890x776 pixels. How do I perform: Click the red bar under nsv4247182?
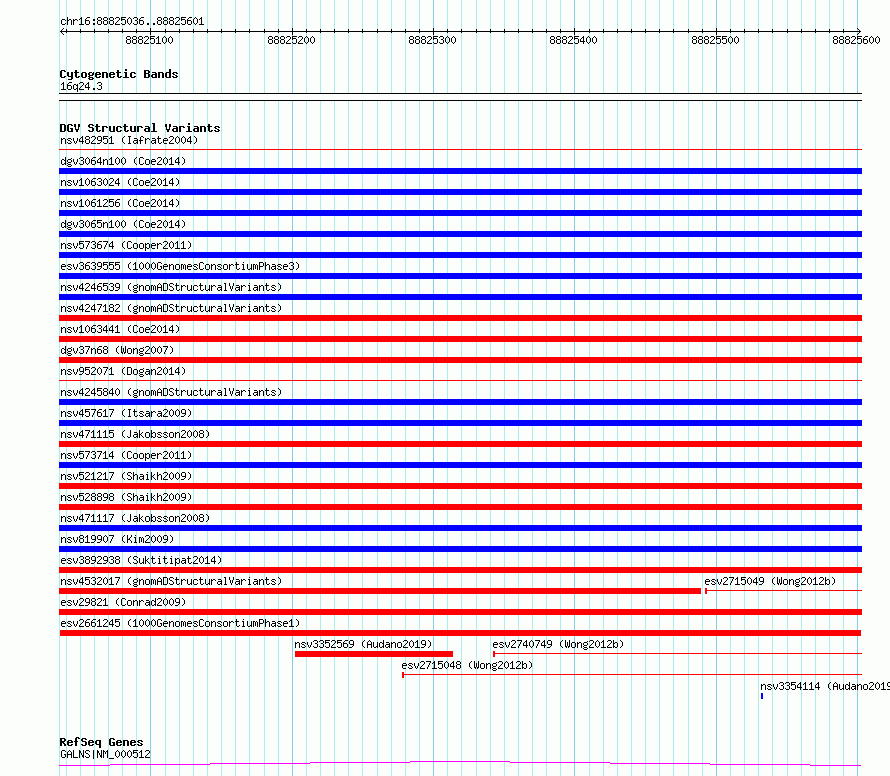460,318
